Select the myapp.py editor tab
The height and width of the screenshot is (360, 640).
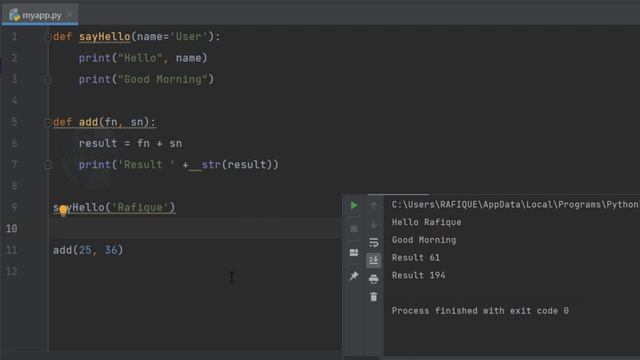(40, 15)
